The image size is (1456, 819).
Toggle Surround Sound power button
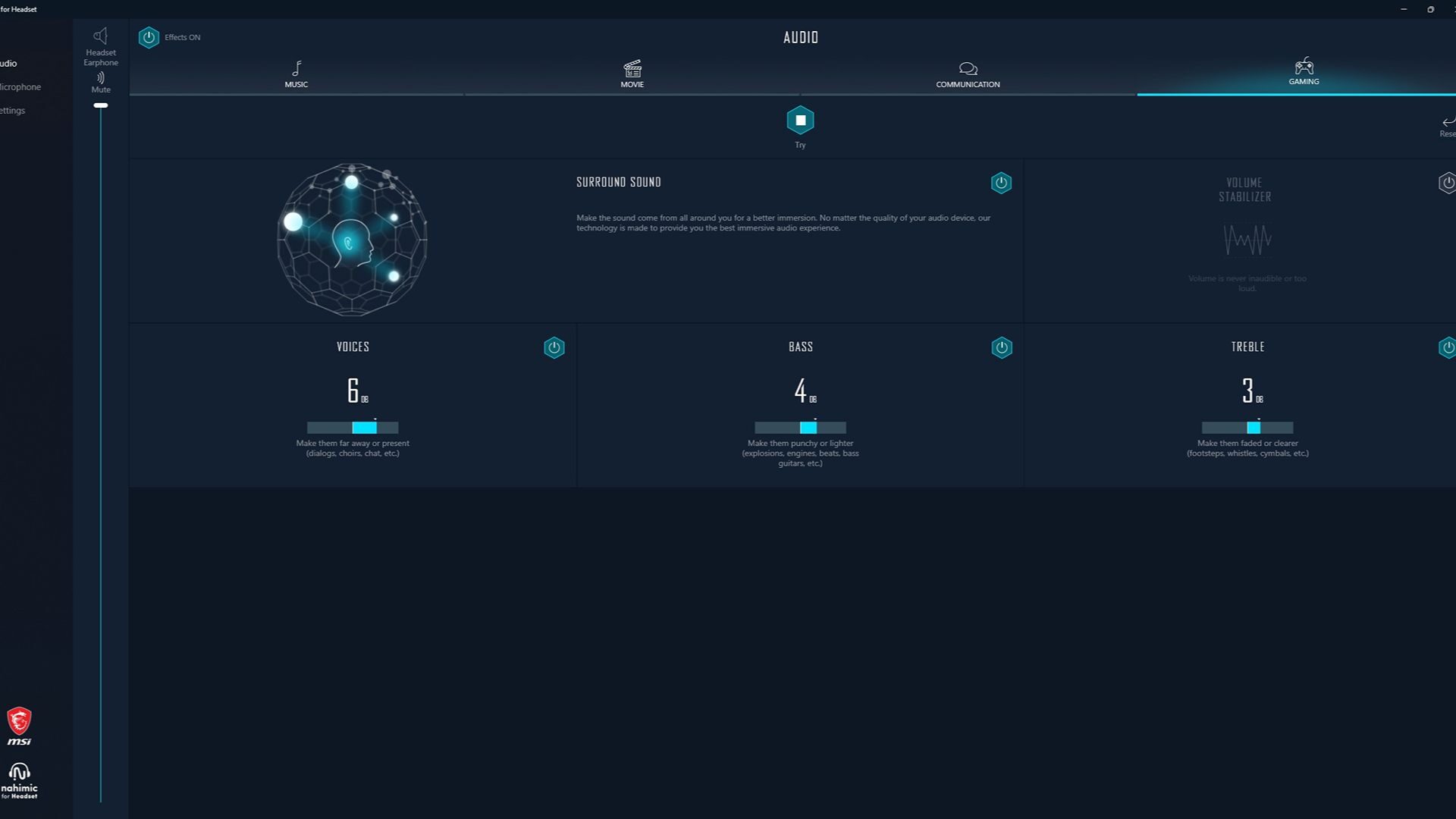1001,183
